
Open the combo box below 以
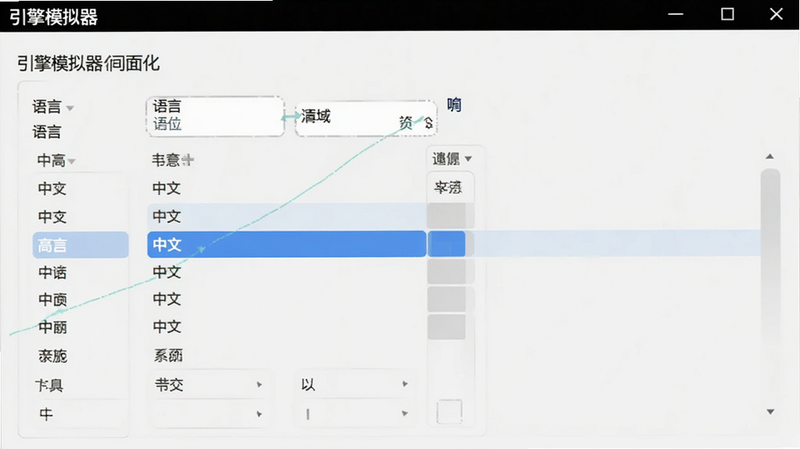[354, 413]
